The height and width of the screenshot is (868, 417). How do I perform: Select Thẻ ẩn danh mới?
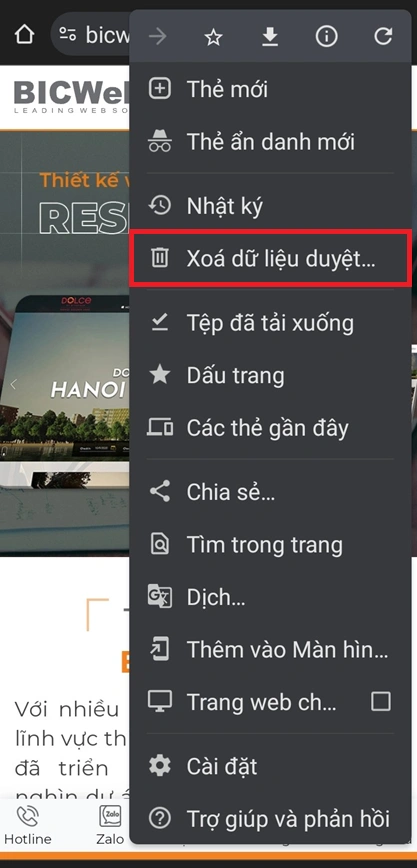[x=270, y=142]
